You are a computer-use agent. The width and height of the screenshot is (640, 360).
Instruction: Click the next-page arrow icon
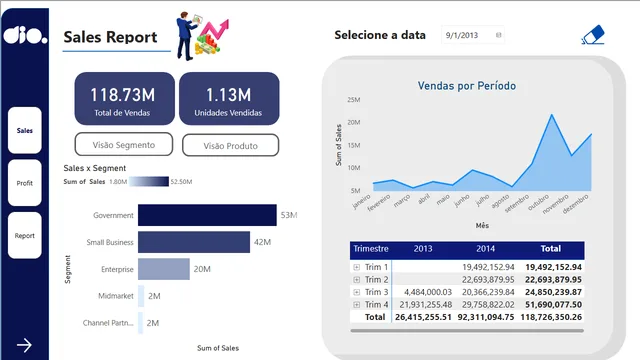(x=24, y=345)
